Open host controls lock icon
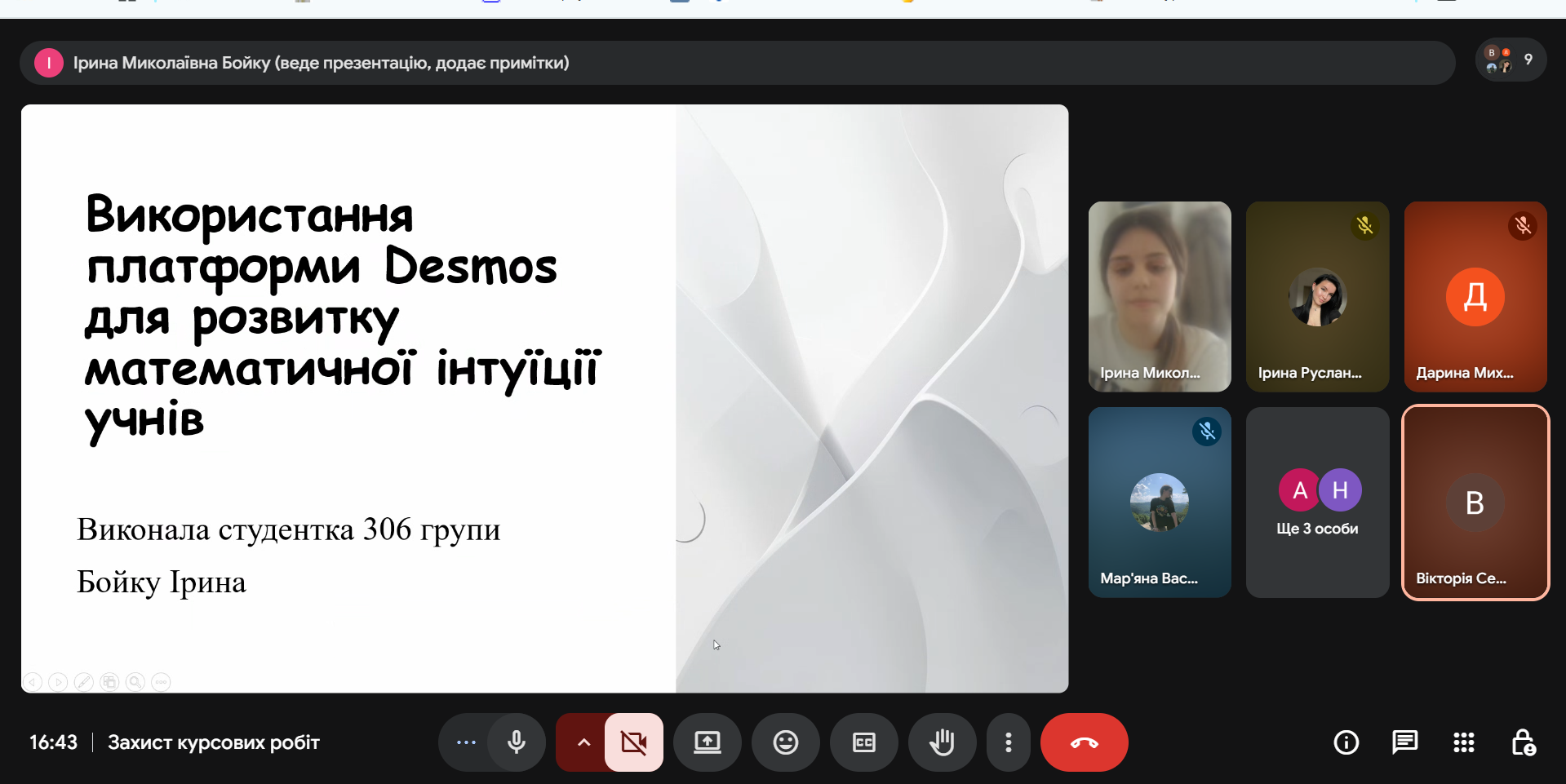Screen dimensions: 1566x784 coord(1523,742)
